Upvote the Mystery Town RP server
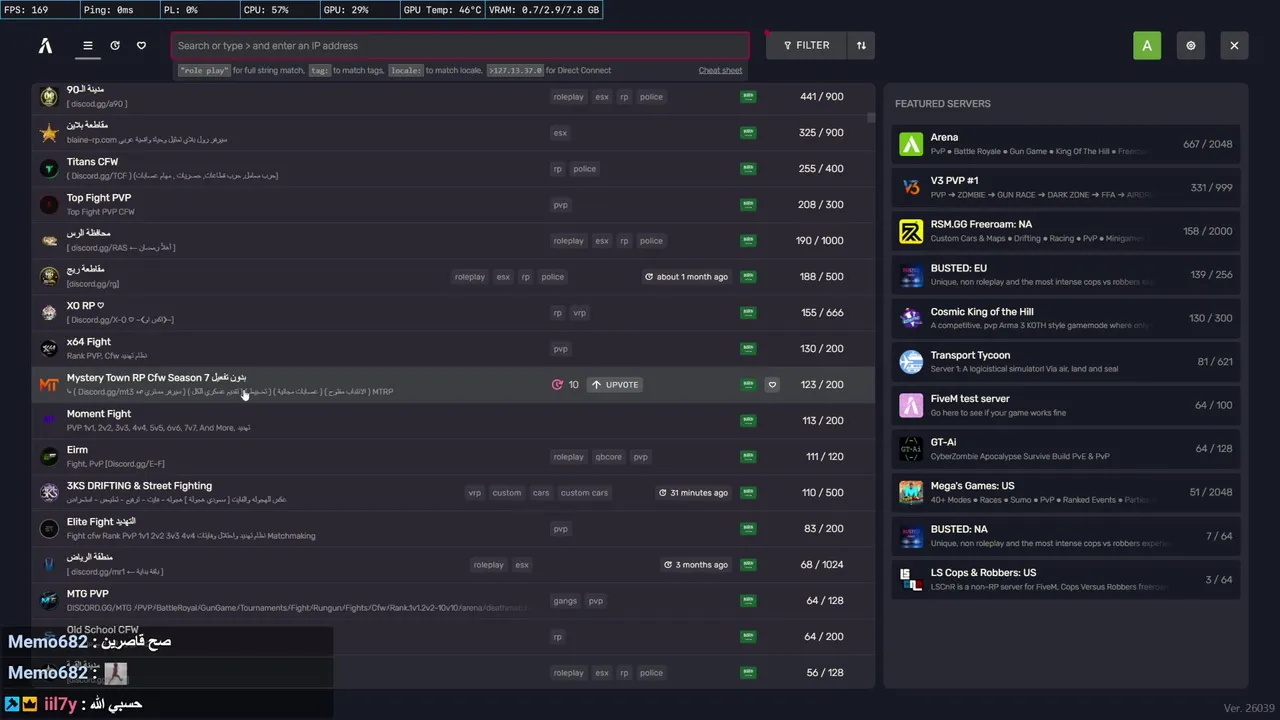This screenshot has width=1280, height=720. pyautogui.click(x=614, y=384)
